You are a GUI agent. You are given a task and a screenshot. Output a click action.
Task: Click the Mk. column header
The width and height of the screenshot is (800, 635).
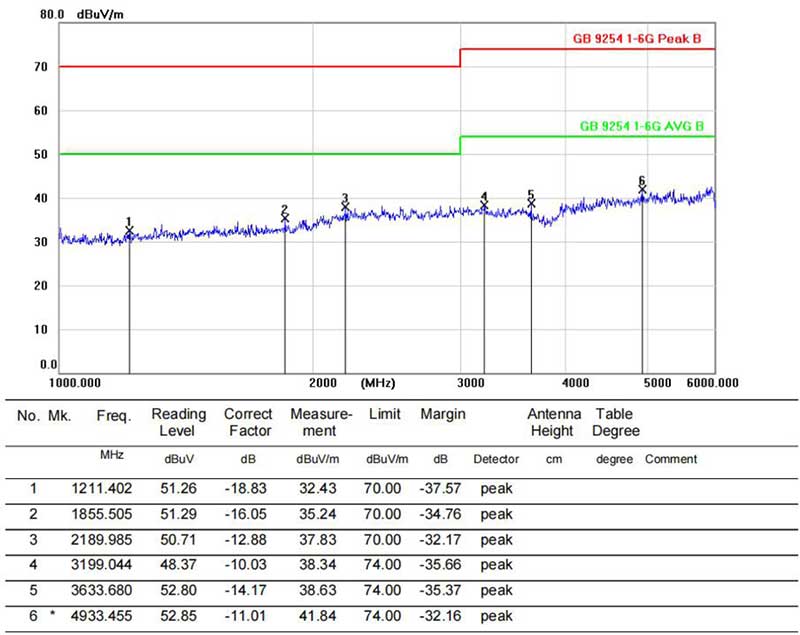(x=60, y=416)
